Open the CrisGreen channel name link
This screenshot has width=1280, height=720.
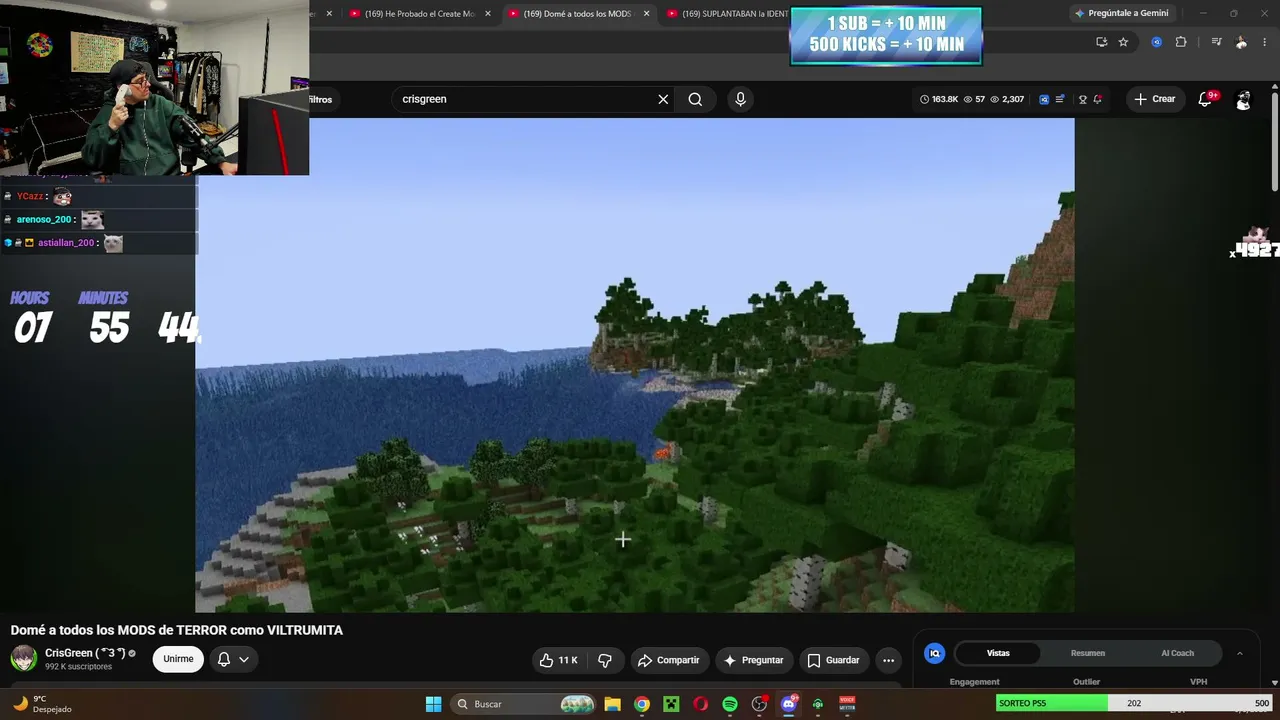85,653
